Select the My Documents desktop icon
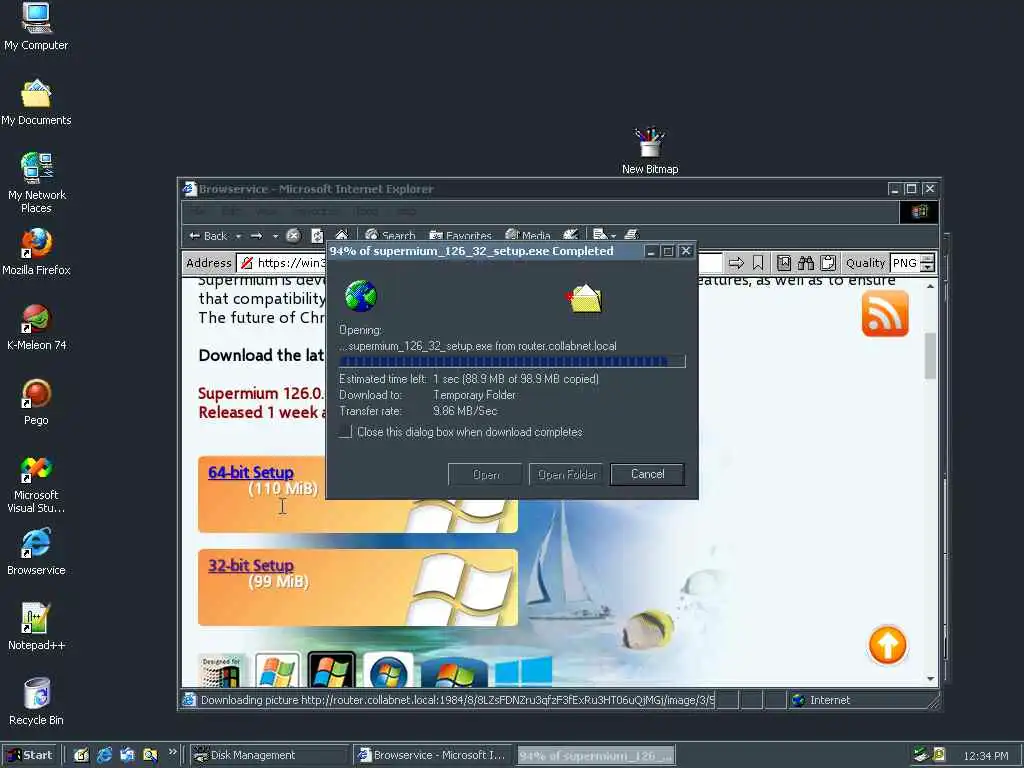The width and height of the screenshot is (1024, 768). [x=36, y=103]
